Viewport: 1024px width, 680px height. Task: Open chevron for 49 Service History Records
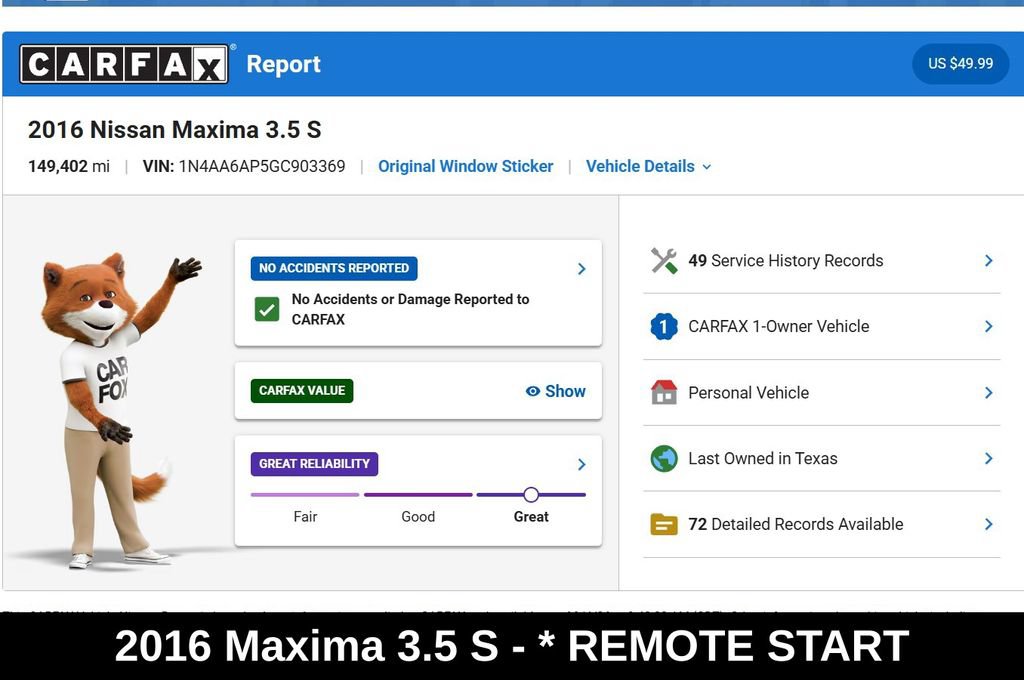tap(988, 261)
